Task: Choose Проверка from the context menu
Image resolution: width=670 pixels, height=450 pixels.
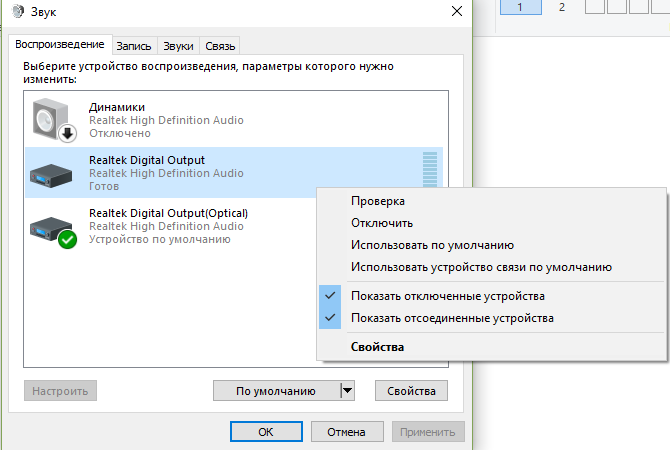Action: pos(491,201)
